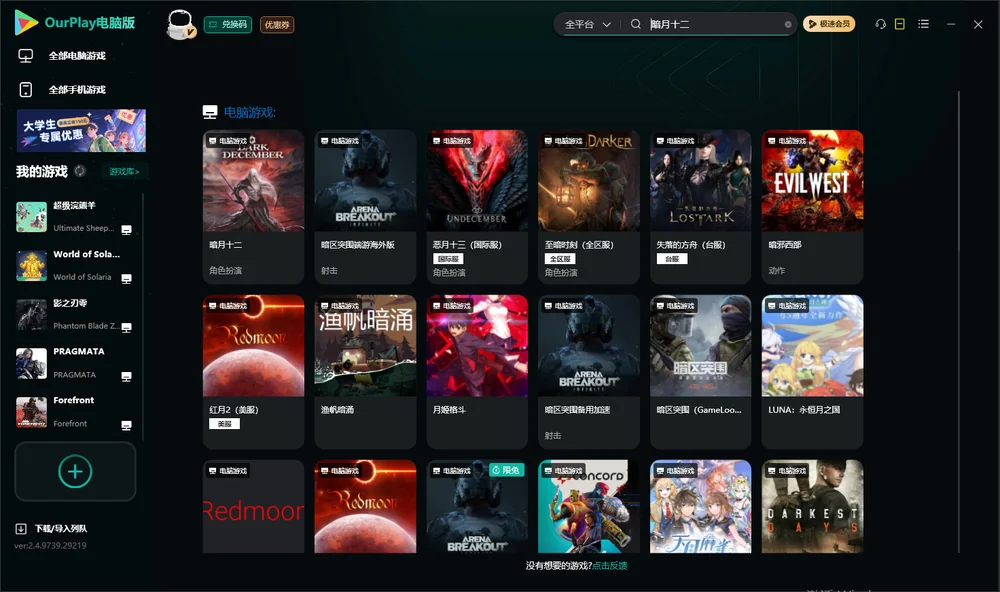Click the OurPlay logo icon
This screenshot has height=592, width=1000.
(x=26, y=22)
